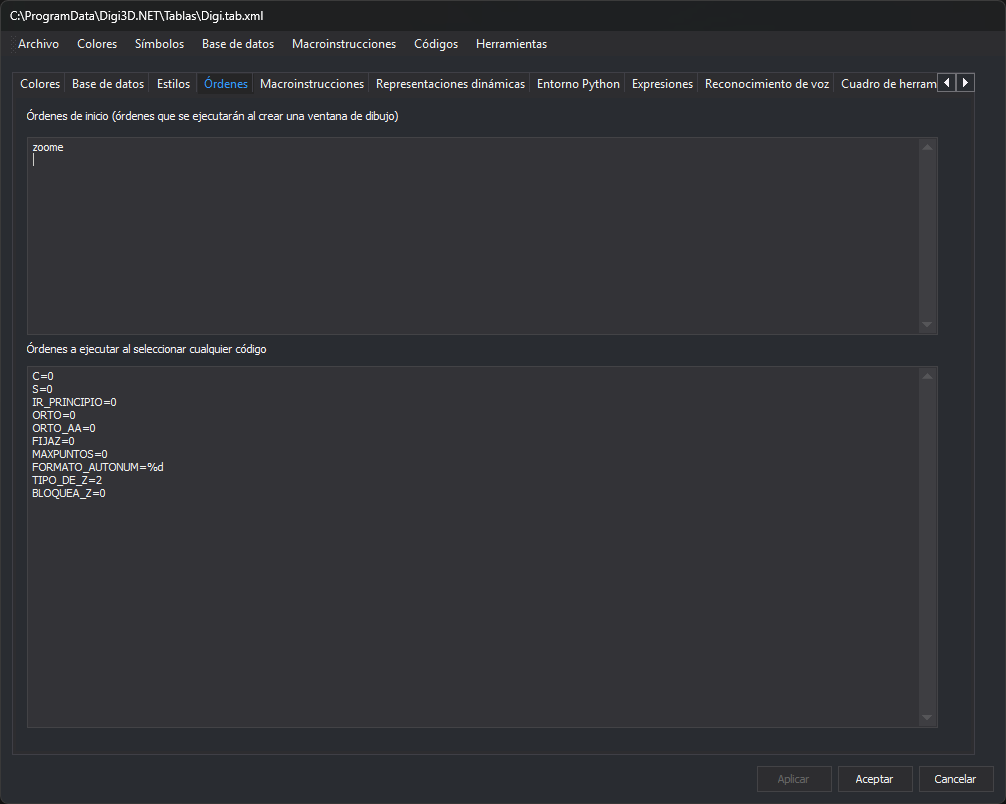Open the Macroinstrucciones menu in menu bar
The height and width of the screenshot is (804, 1006).
coord(344,44)
